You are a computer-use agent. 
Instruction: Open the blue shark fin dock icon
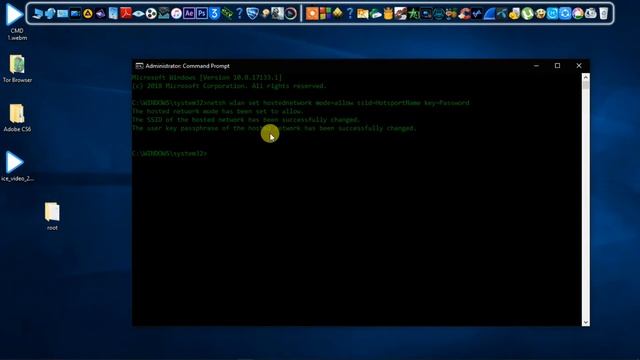(489, 13)
